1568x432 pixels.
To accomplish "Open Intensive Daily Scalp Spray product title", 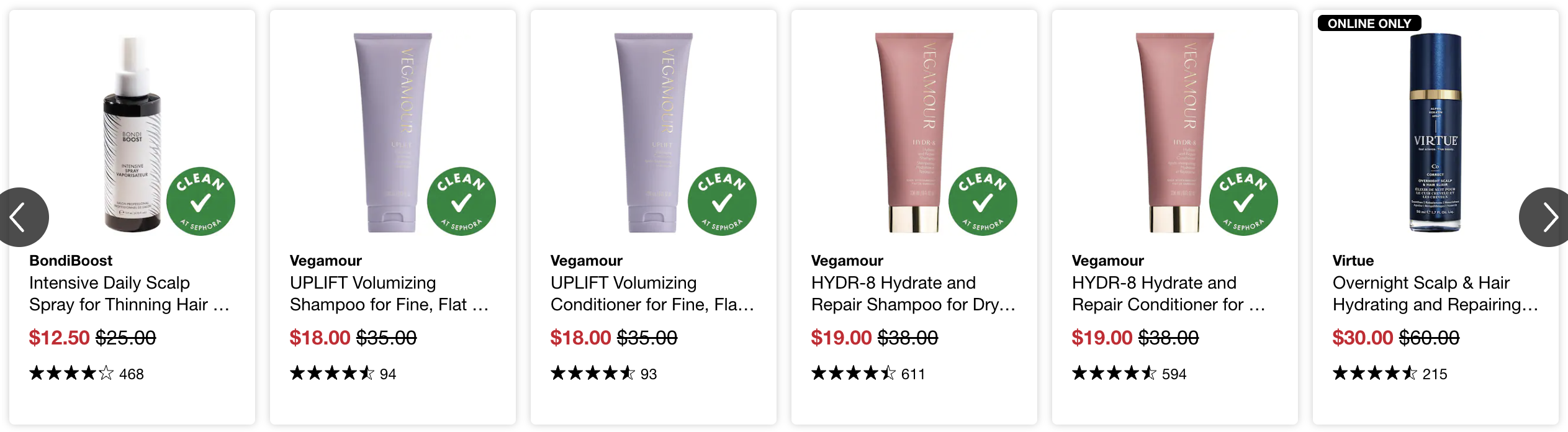I will point(129,294).
